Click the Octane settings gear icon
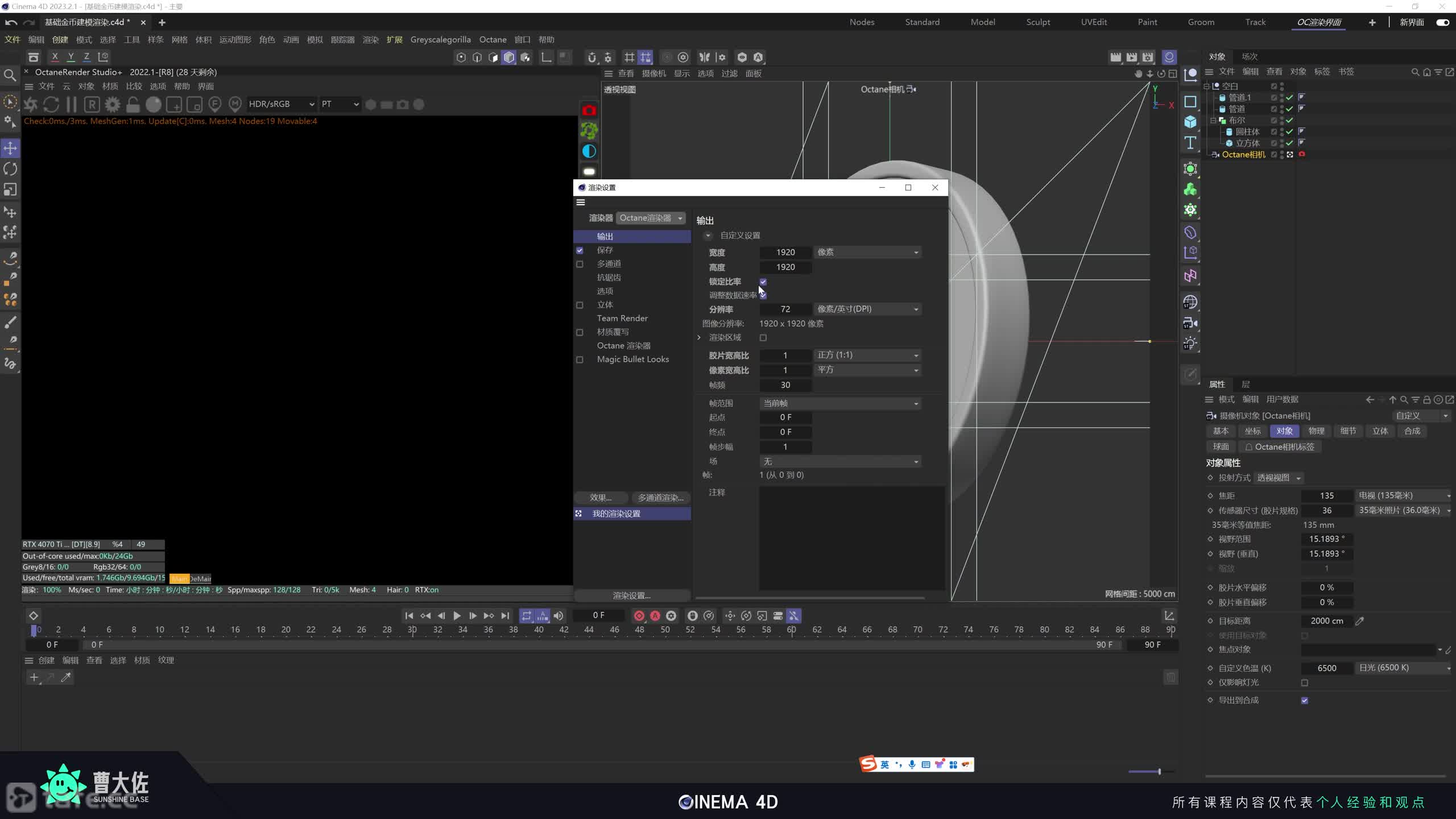Image resolution: width=1456 pixels, height=819 pixels. [x=113, y=105]
